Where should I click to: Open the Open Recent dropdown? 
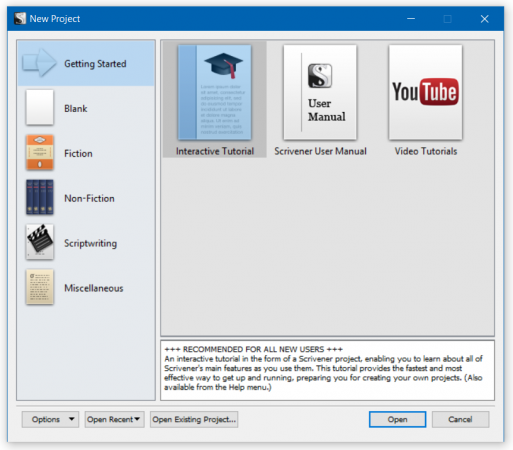[114, 419]
